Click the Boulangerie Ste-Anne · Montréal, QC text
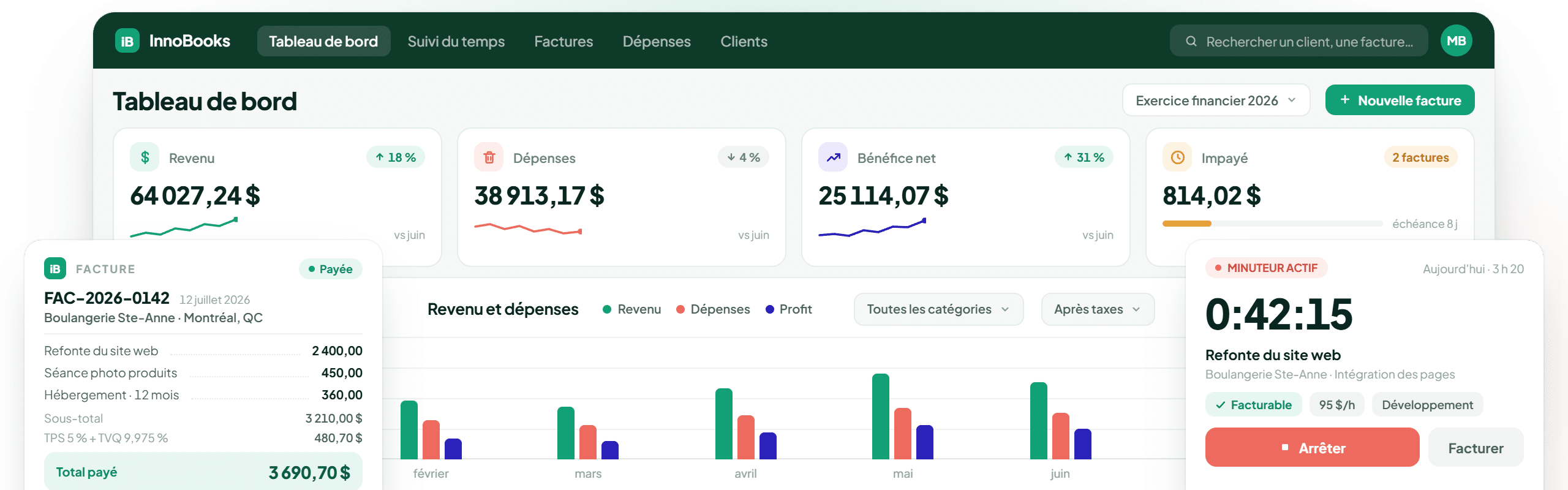 coord(153,318)
